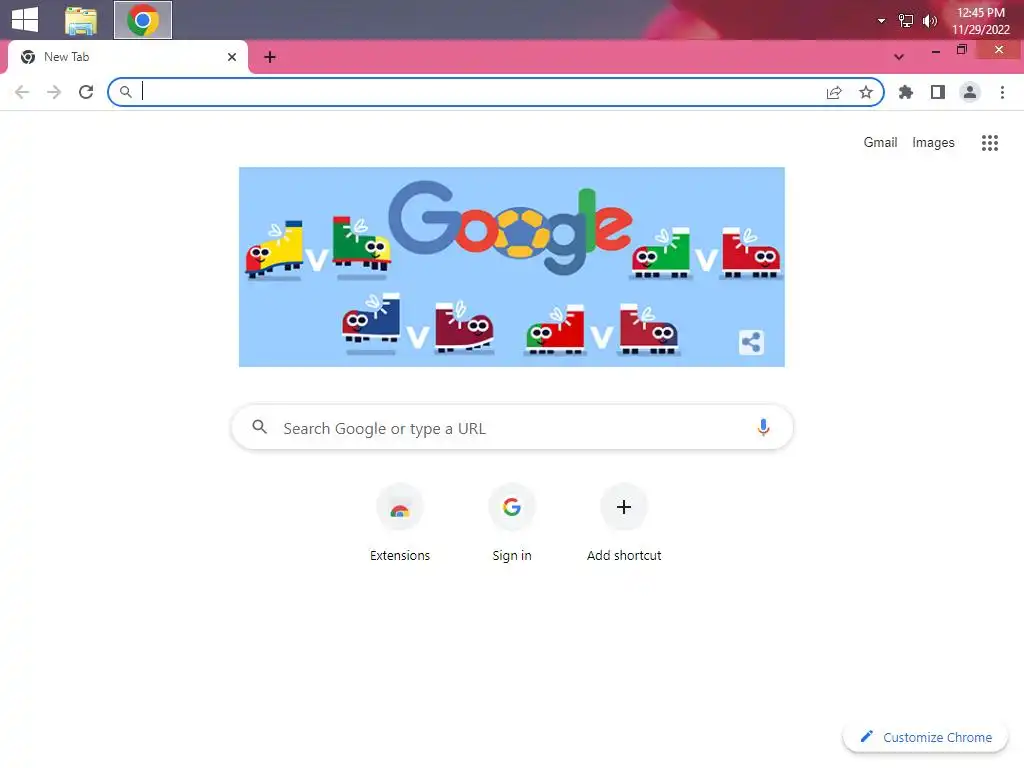1024x768 pixels.
Task: Toggle the side panel icon
Action: [938, 92]
